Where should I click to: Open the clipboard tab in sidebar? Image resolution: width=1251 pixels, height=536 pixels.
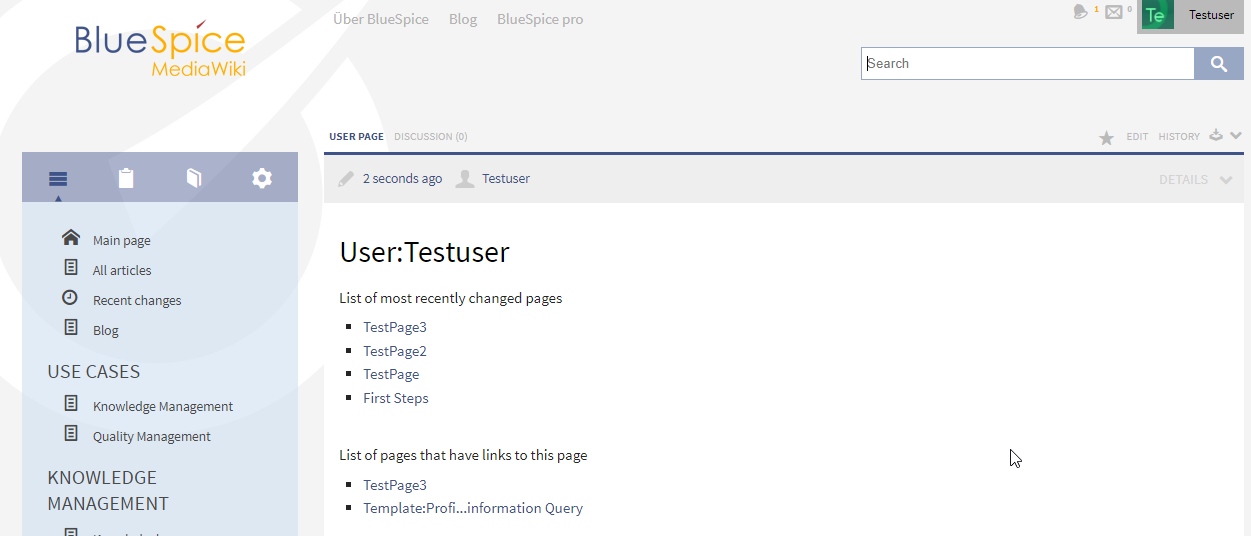click(x=126, y=179)
